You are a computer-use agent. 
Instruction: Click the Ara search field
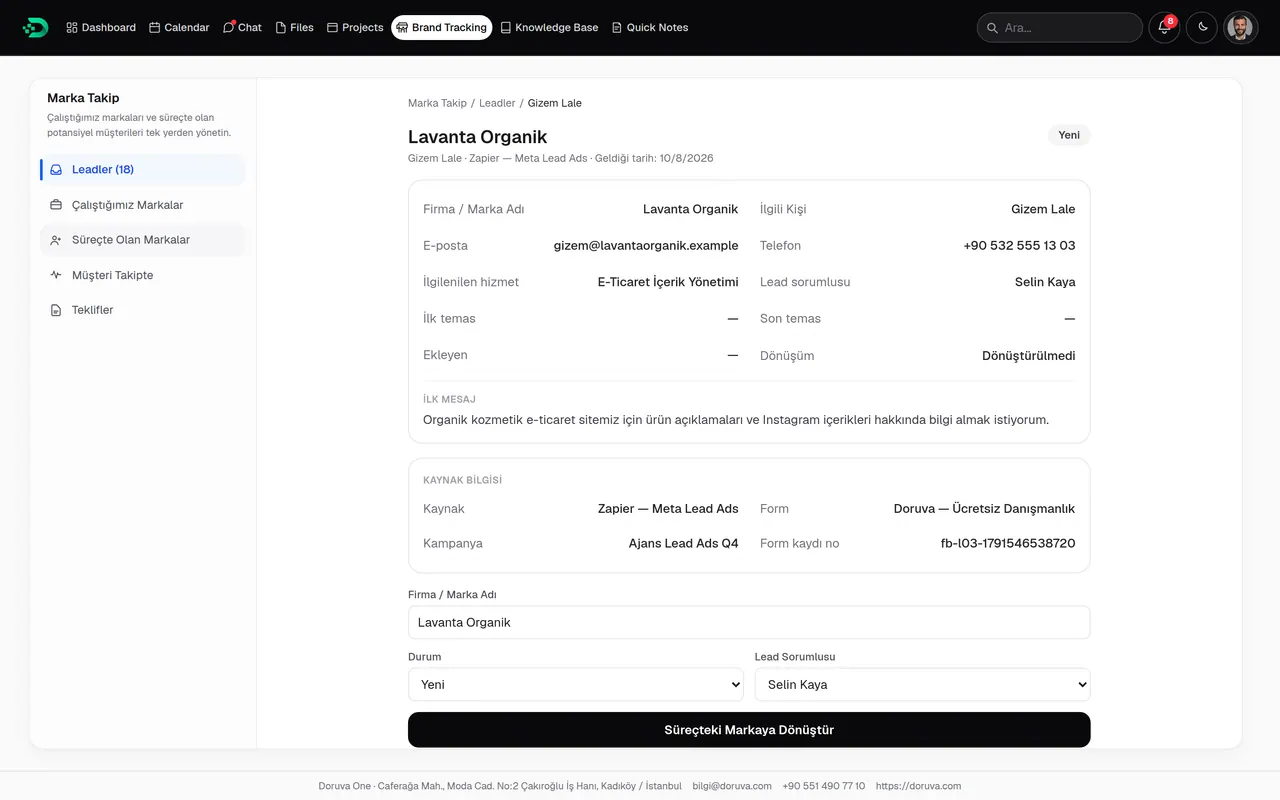pyautogui.click(x=1060, y=28)
